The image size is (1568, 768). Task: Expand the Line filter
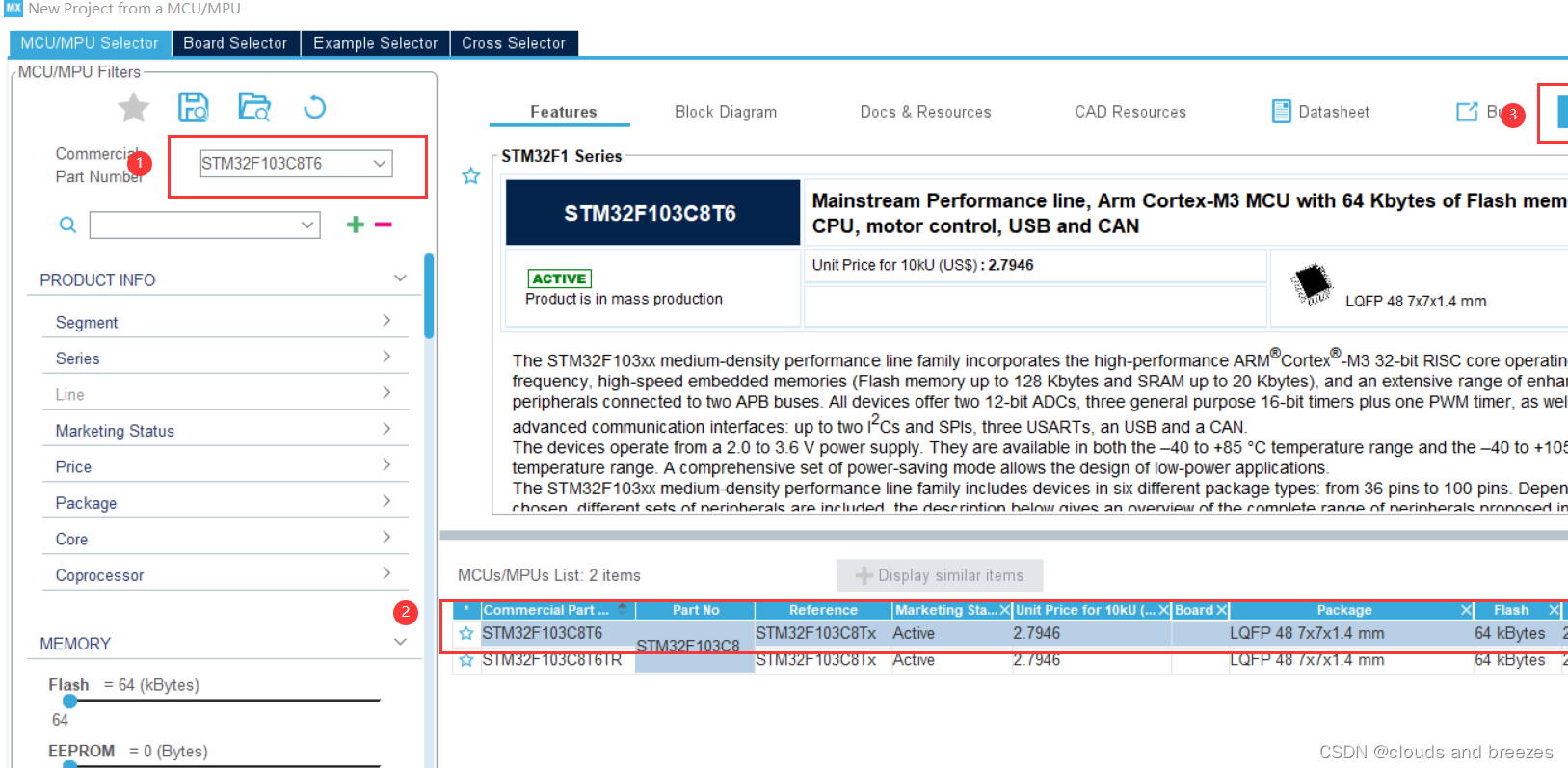click(386, 392)
